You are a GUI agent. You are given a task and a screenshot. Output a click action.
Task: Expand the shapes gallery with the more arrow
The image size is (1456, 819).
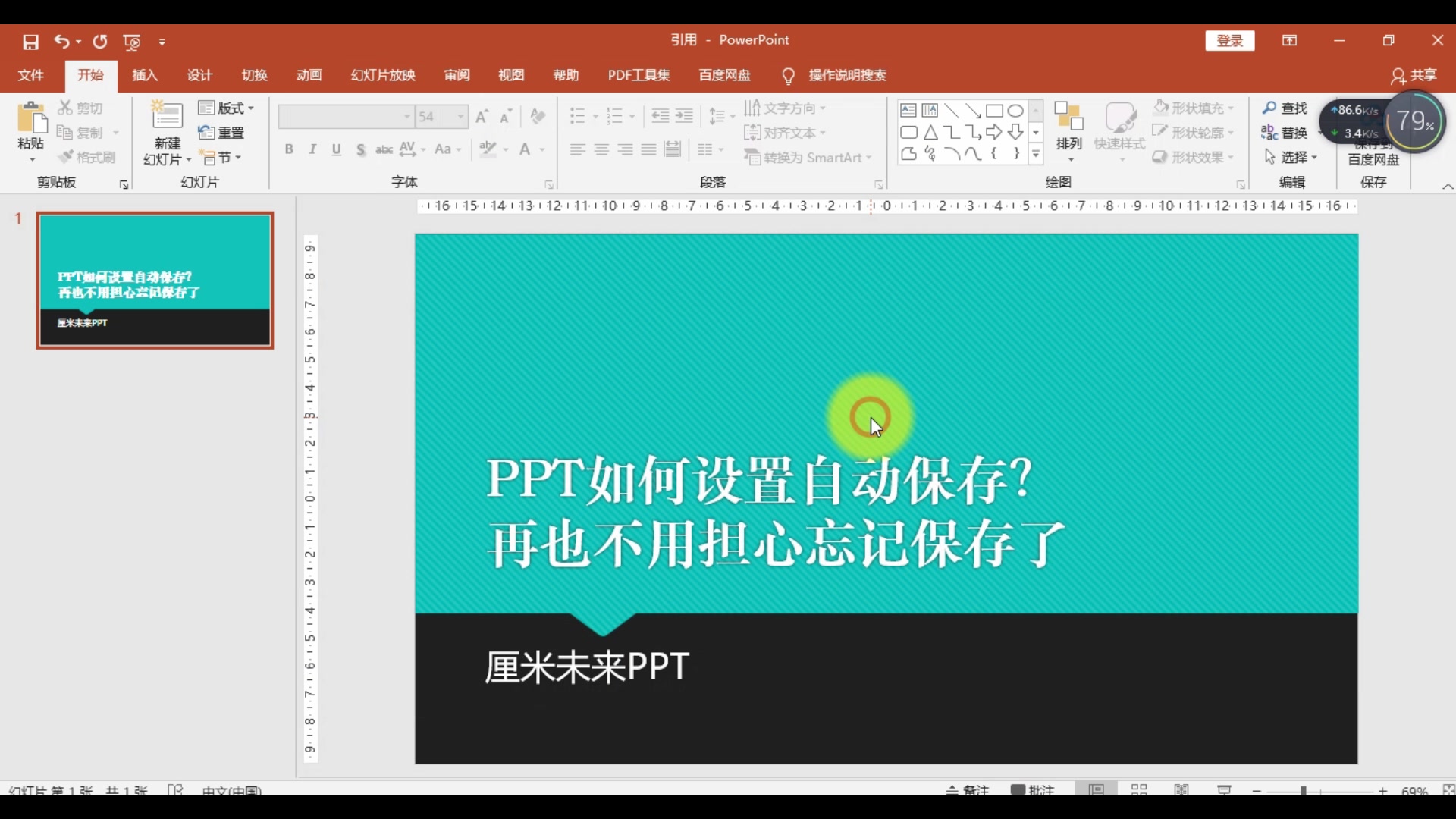click(1036, 155)
